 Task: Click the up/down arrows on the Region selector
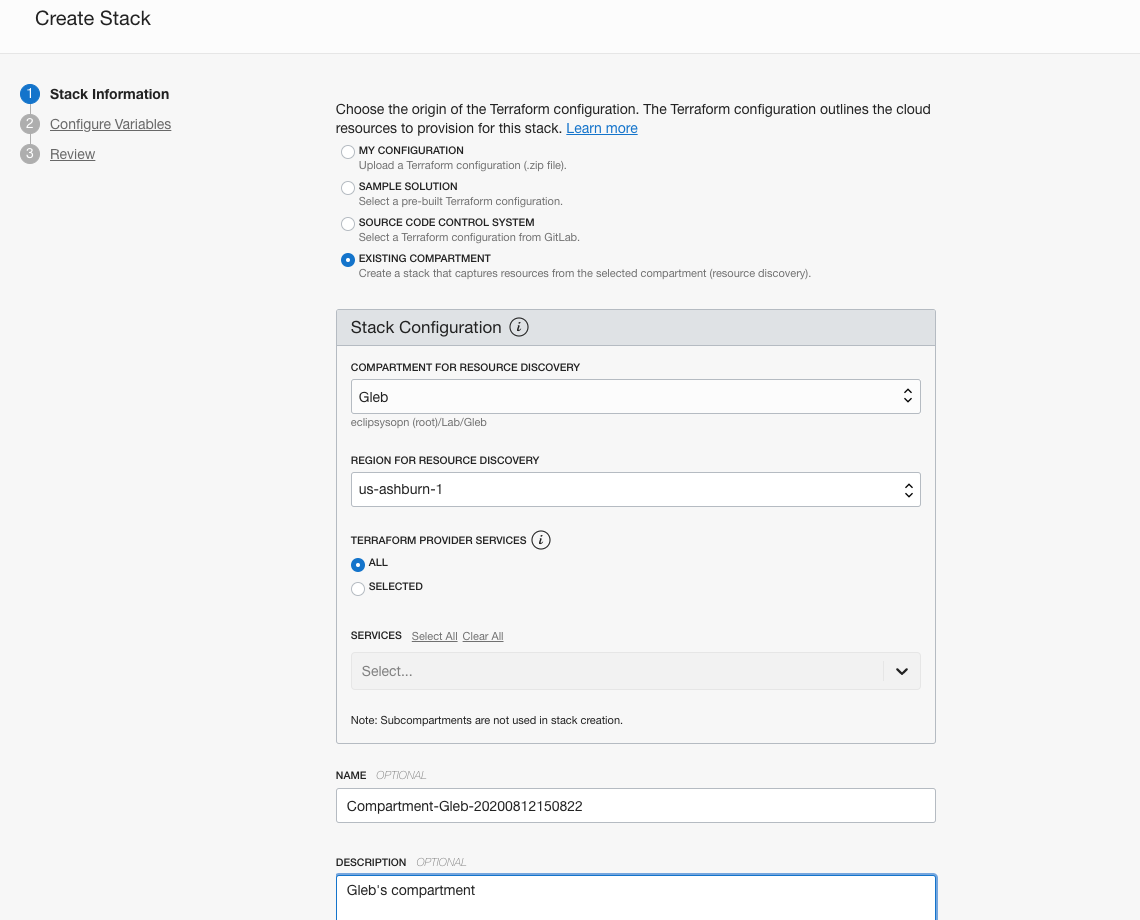907,489
